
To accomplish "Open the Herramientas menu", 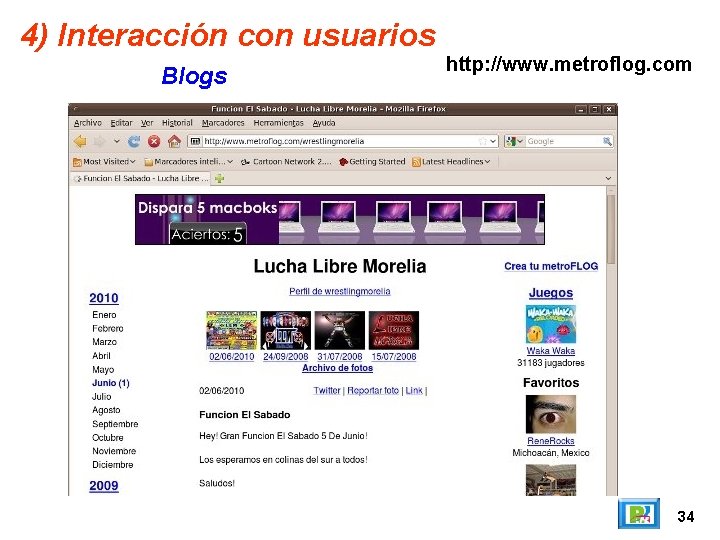I will [278, 123].
